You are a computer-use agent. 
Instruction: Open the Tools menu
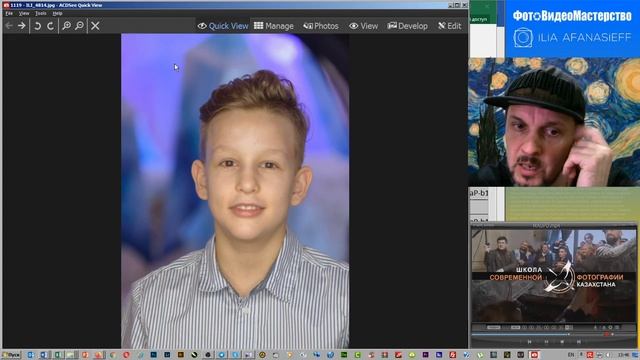pyautogui.click(x=41, y=13)
